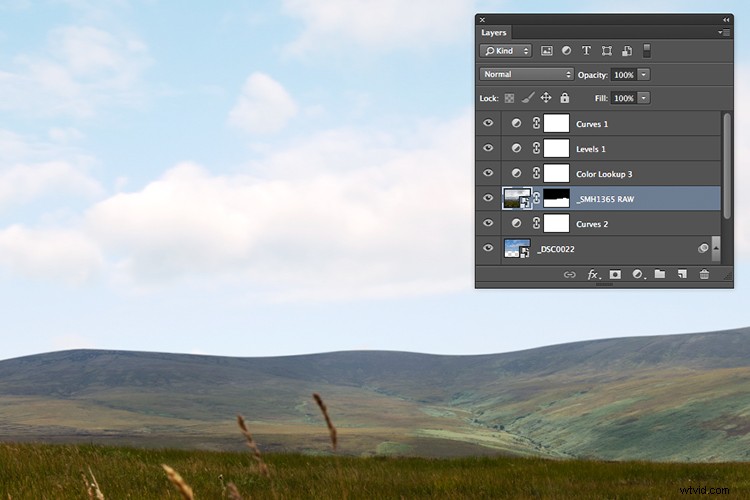Filter layers by adjustment layer icon
Image resolution: width=750 pixels, height=500 pixels.
(566, 51)
